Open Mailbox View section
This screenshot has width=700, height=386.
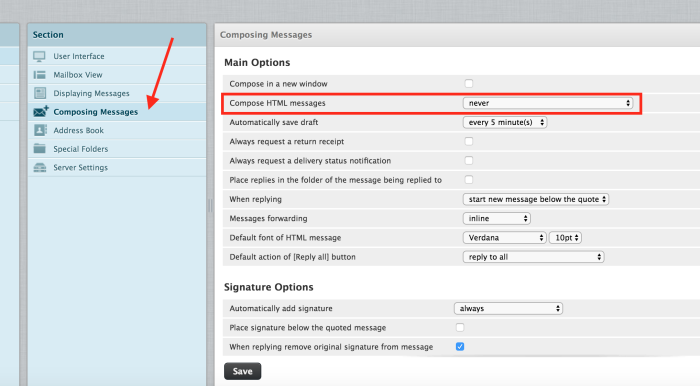coord(117,75)
